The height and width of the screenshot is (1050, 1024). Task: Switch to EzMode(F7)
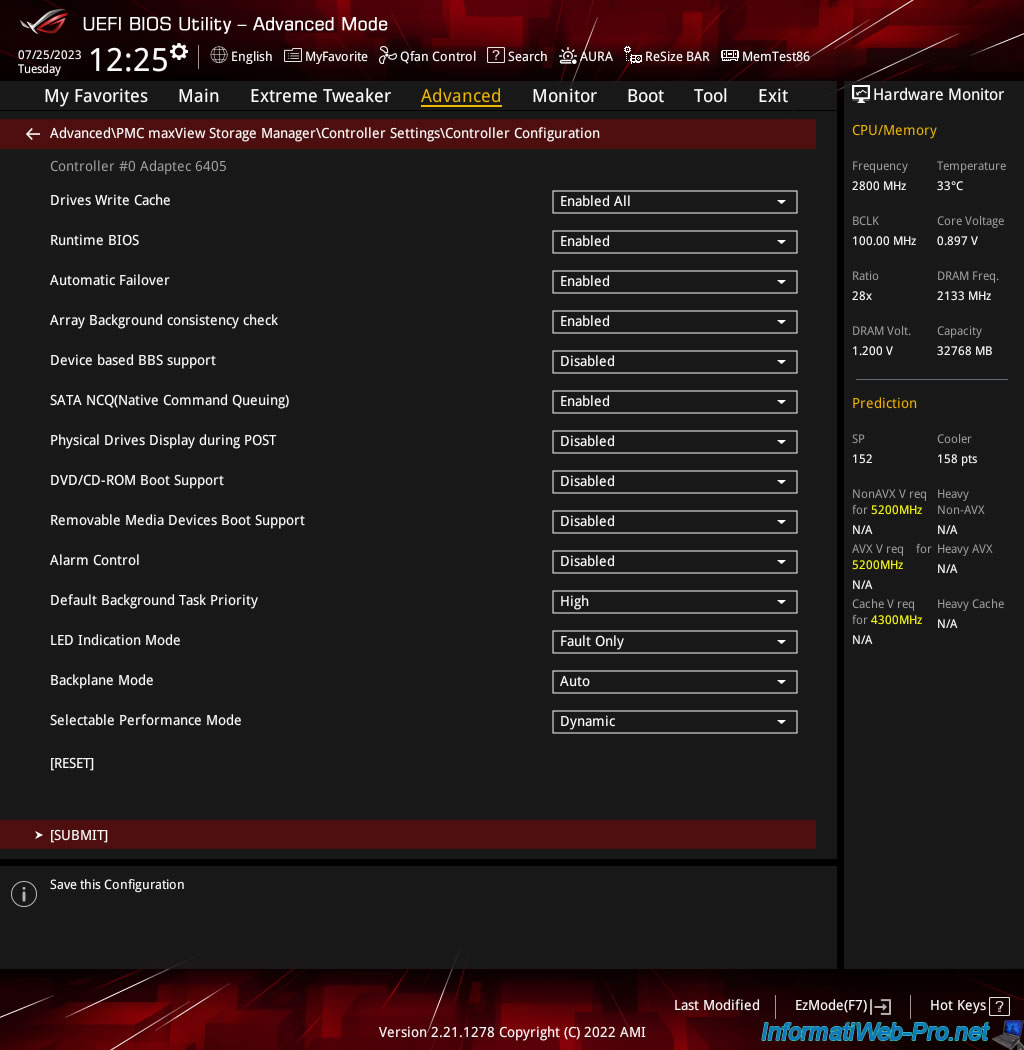(x=843, y=1006)
